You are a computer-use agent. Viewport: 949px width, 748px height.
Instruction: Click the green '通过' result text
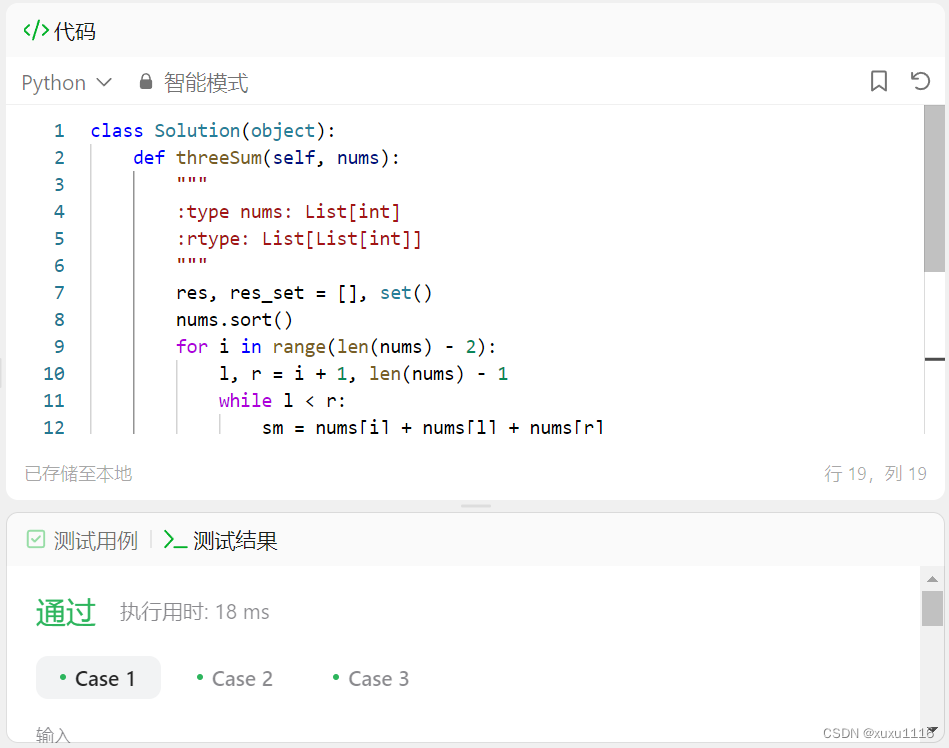pyautogui.click(x=65, y=612)
